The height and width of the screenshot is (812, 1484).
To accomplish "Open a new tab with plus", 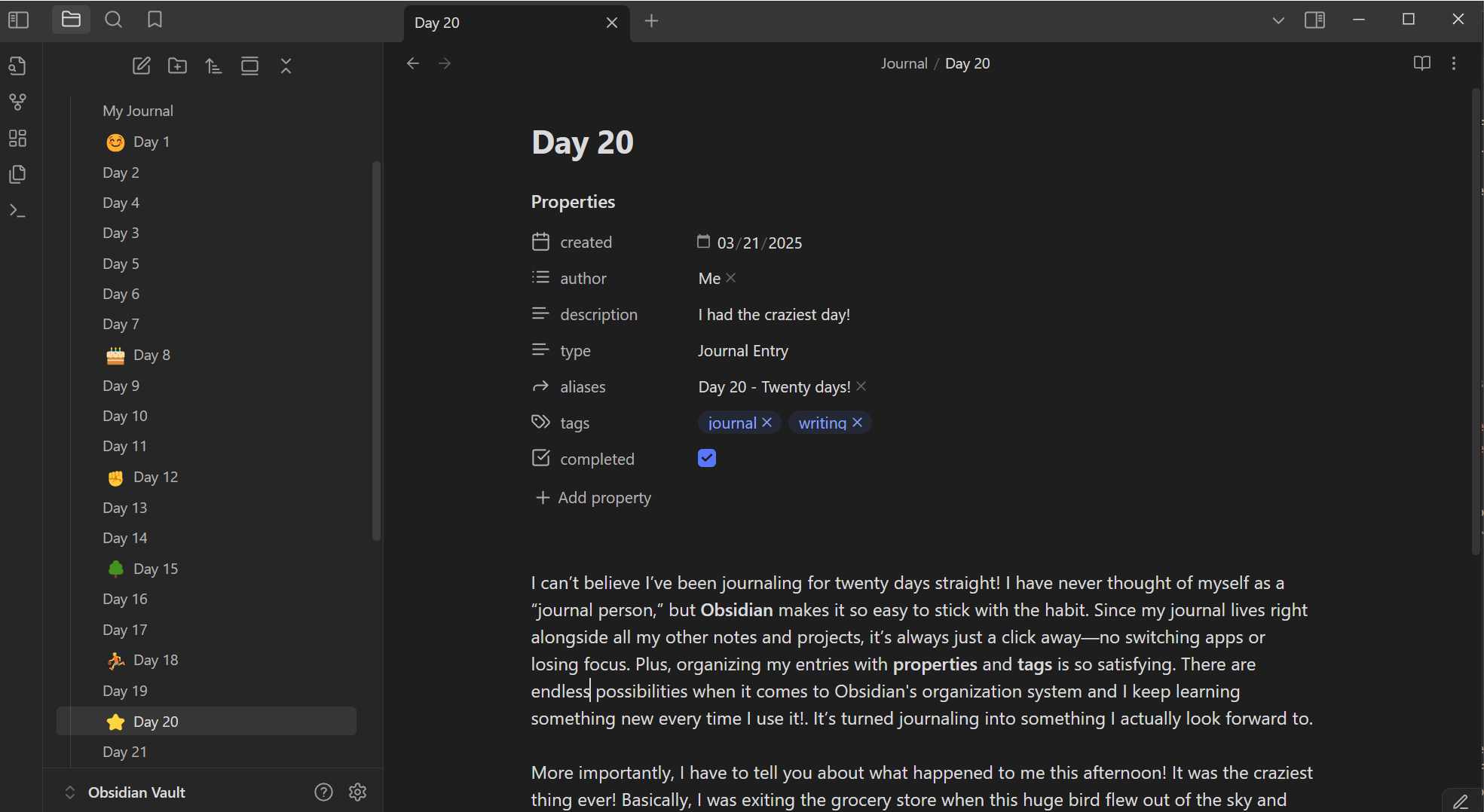I will [652, 21].
